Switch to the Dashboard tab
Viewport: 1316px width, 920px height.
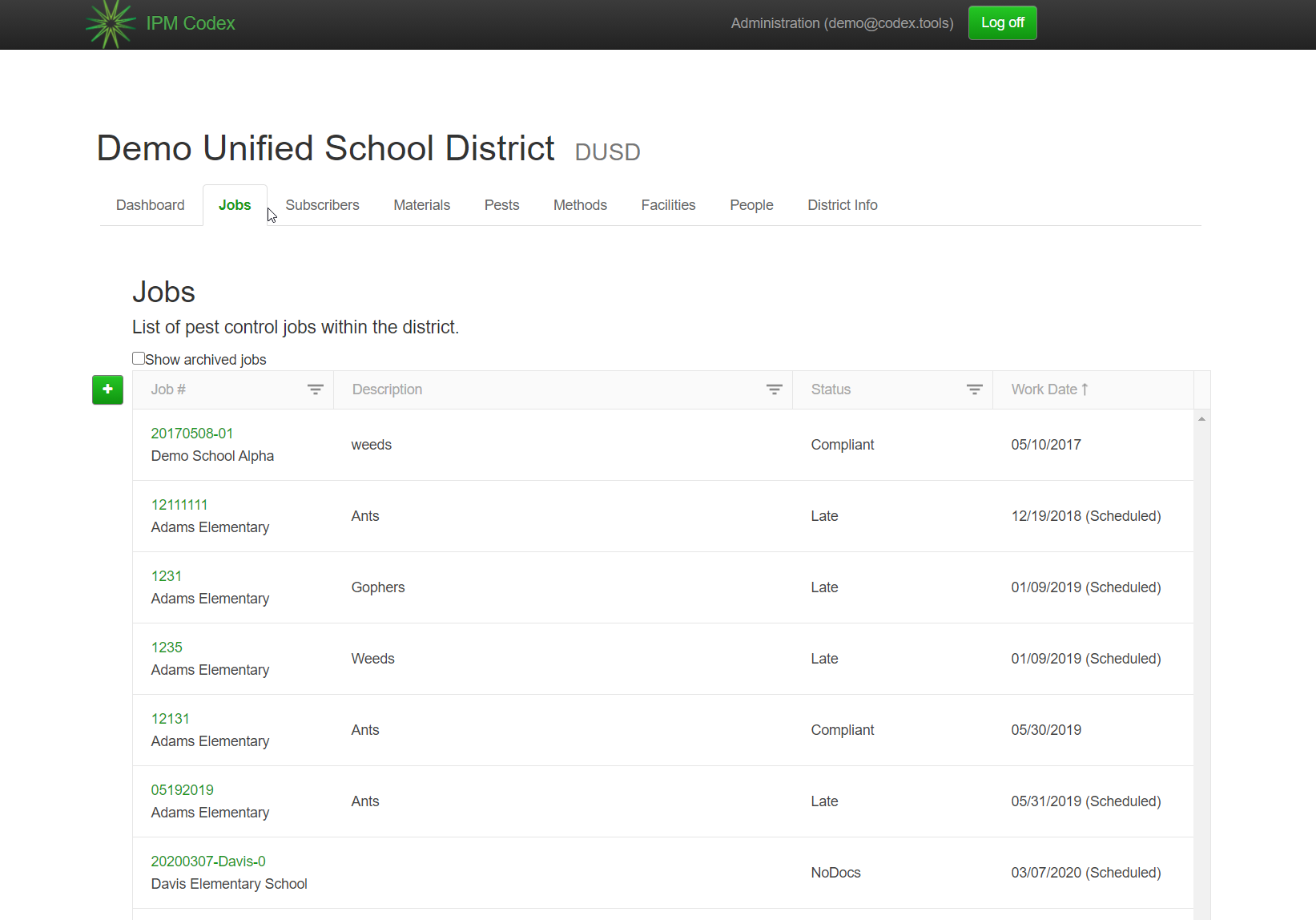click(150, 205)
